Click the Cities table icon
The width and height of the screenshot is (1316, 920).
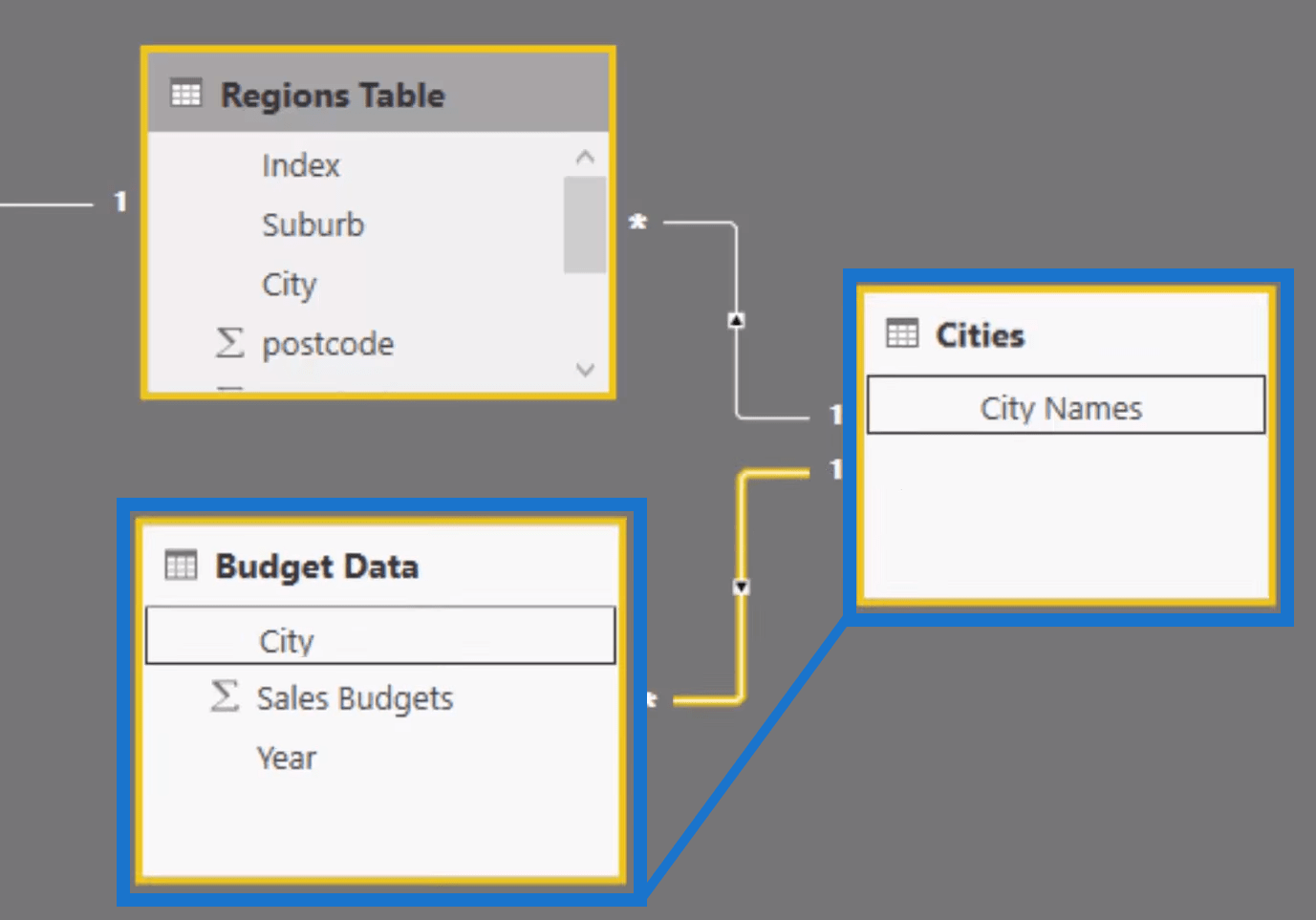(901, 333)
